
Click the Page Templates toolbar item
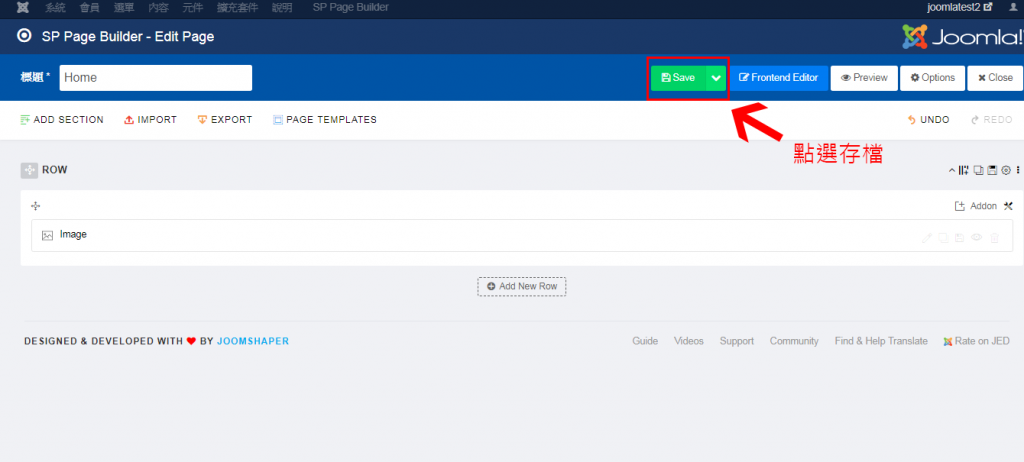(324, 120)
